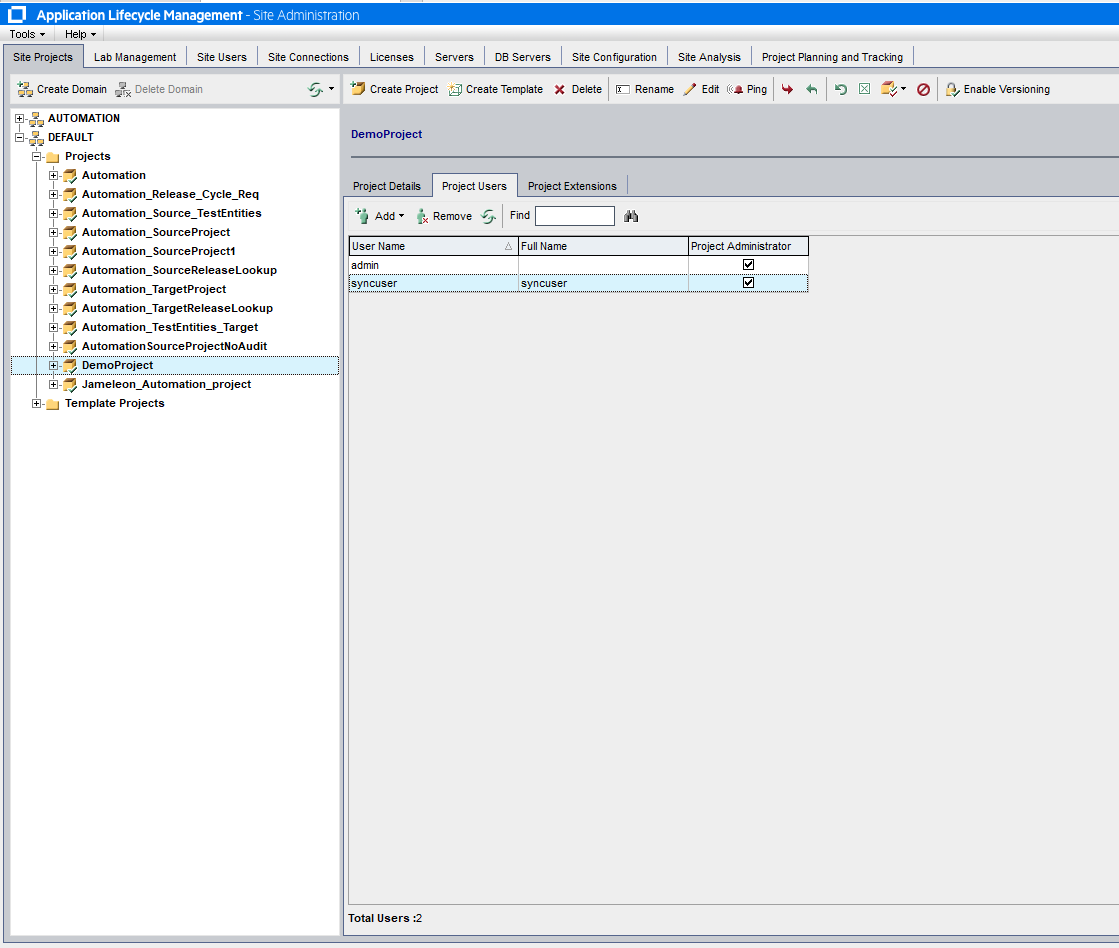Click the Ping project icon
This screenshot has height=948, width=1119.
[735, 89]
